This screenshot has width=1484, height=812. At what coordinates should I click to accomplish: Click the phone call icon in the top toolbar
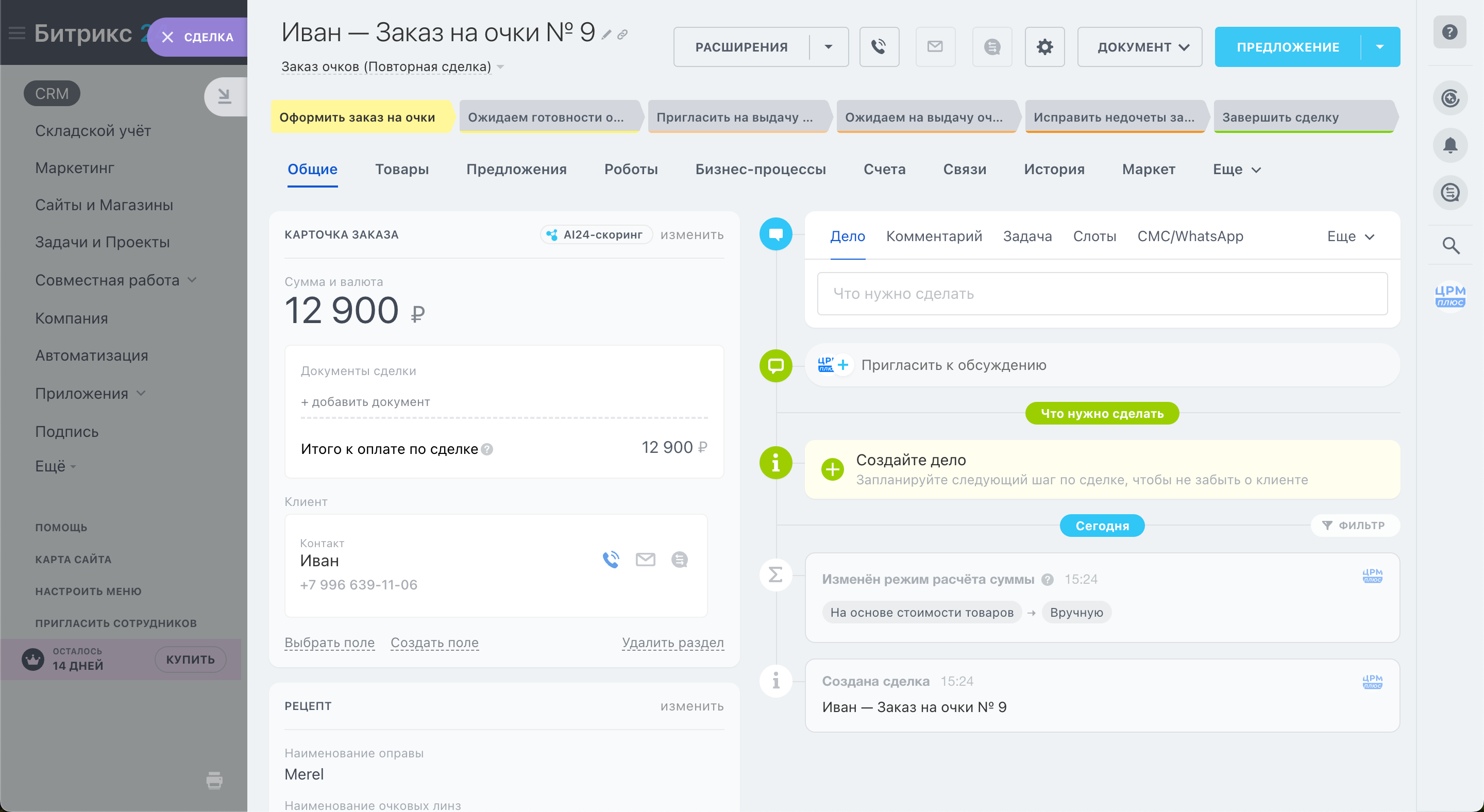pyautogui.click(x=879, y=47)
